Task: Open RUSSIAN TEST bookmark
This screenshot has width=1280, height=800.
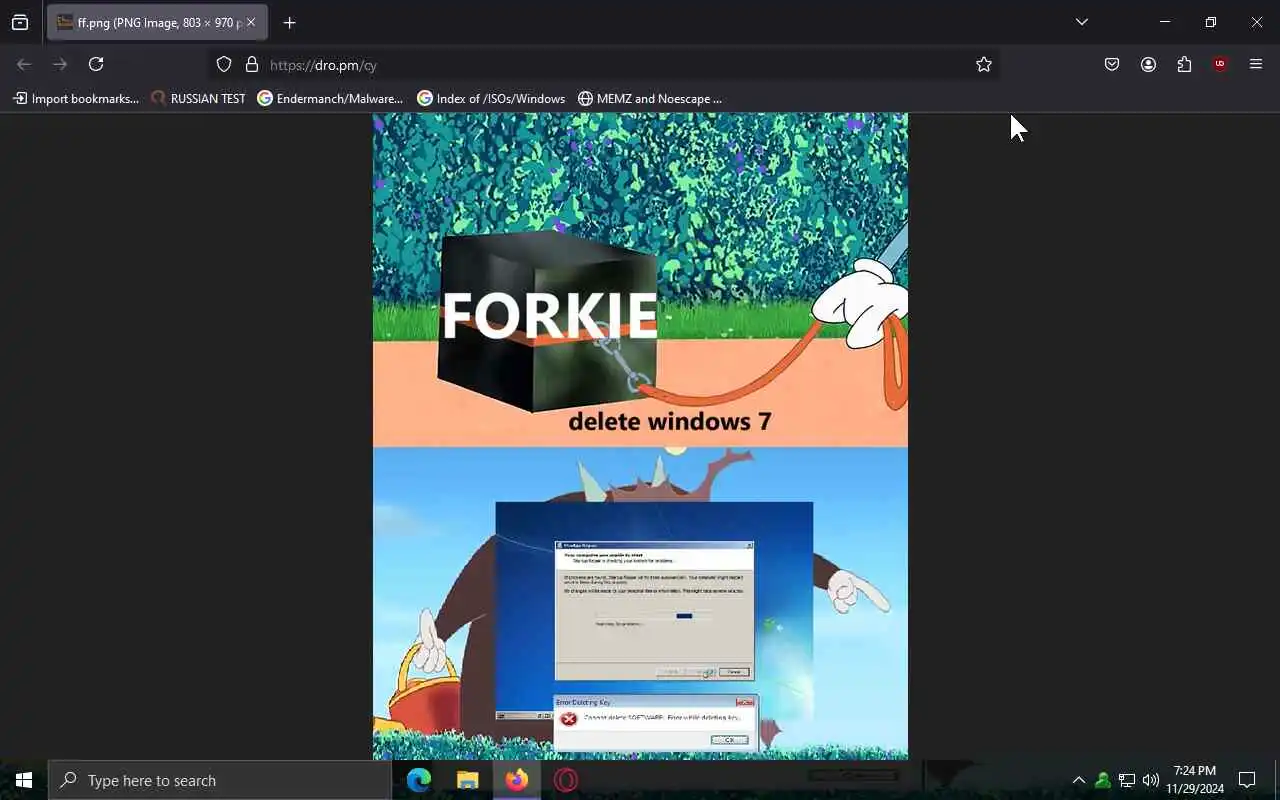Action: pyautogui.click(x=198, y=98)
